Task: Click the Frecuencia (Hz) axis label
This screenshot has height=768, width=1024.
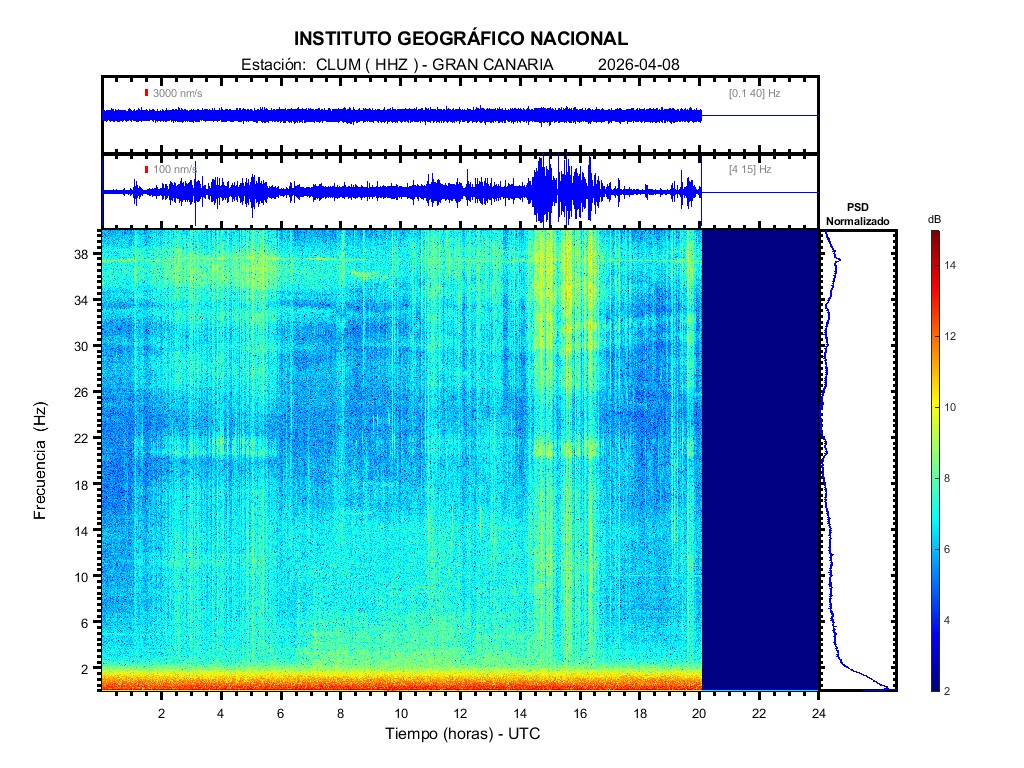Action: point(41,459)
